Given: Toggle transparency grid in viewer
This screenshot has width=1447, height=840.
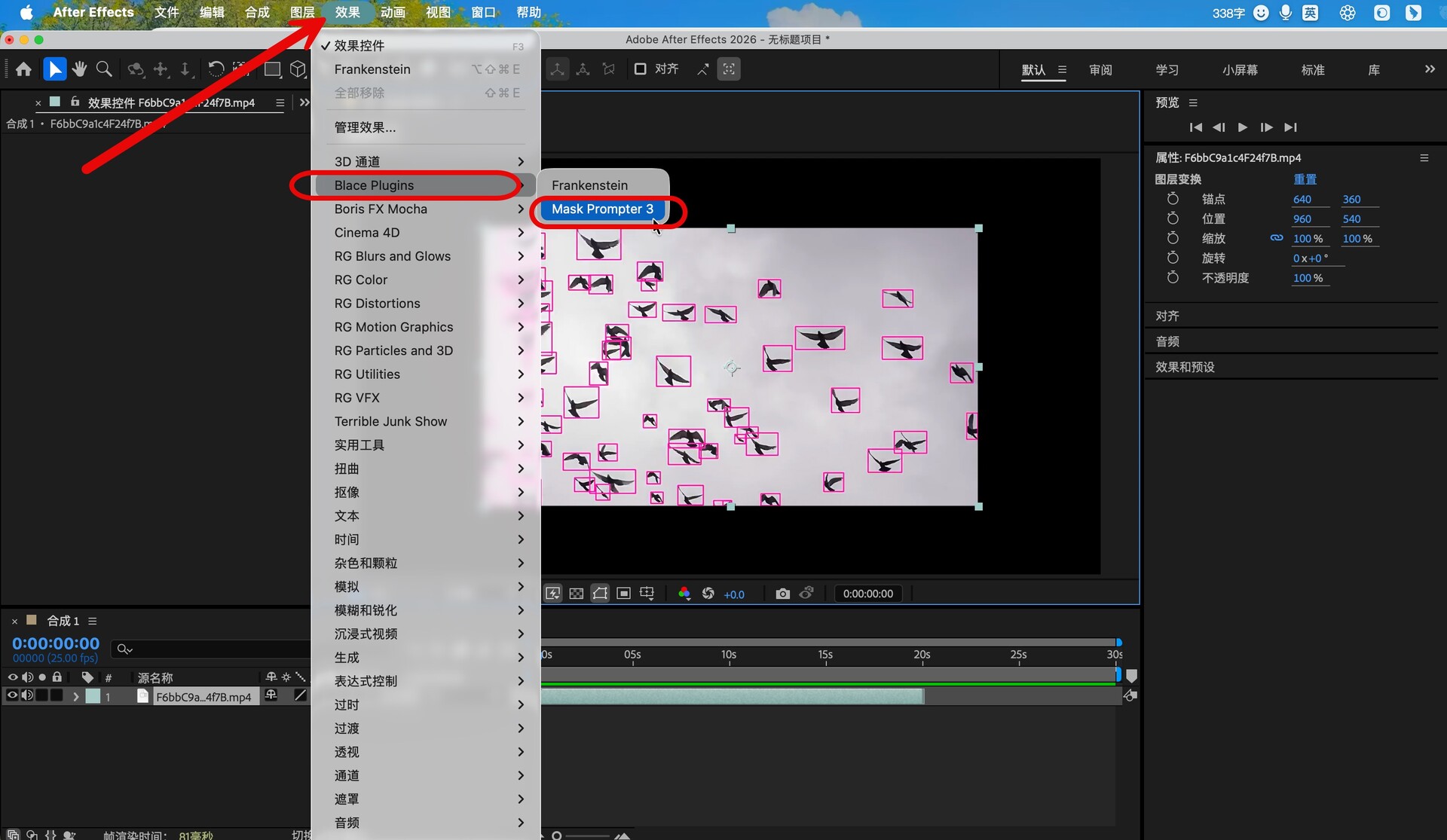Looking at the screenshot, I should pos(577,594).
